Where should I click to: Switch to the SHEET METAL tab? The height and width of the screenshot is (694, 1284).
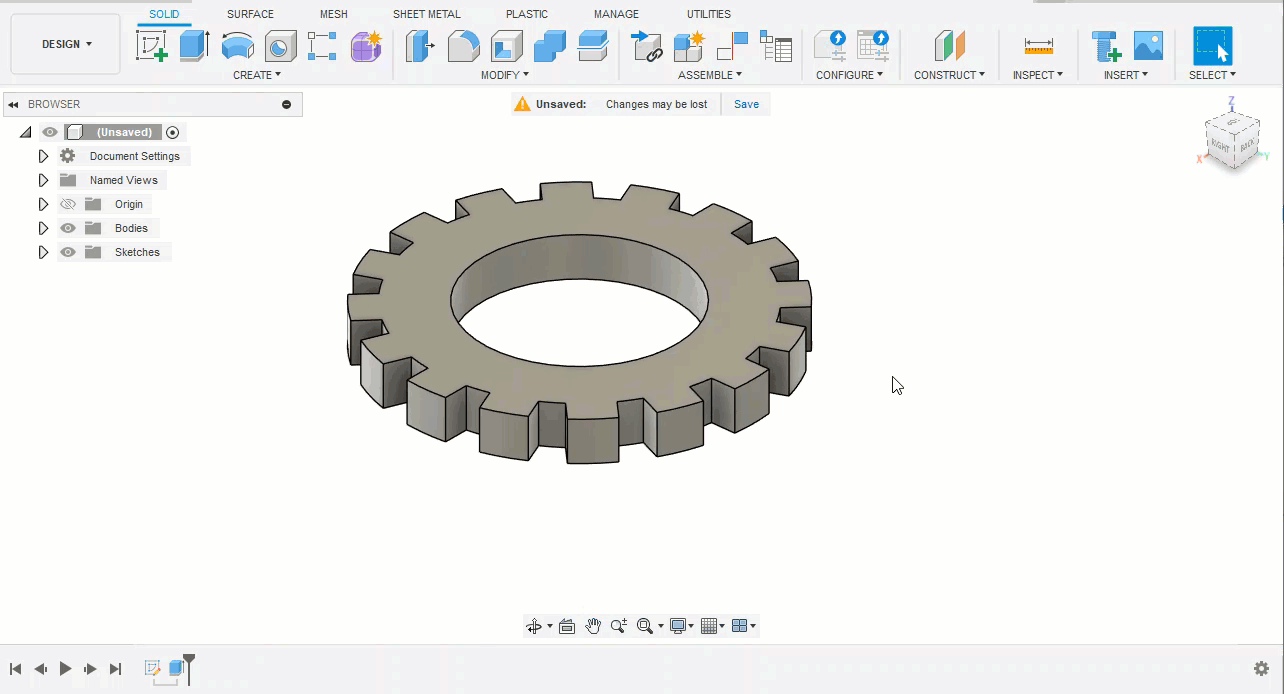pos(426,14)
